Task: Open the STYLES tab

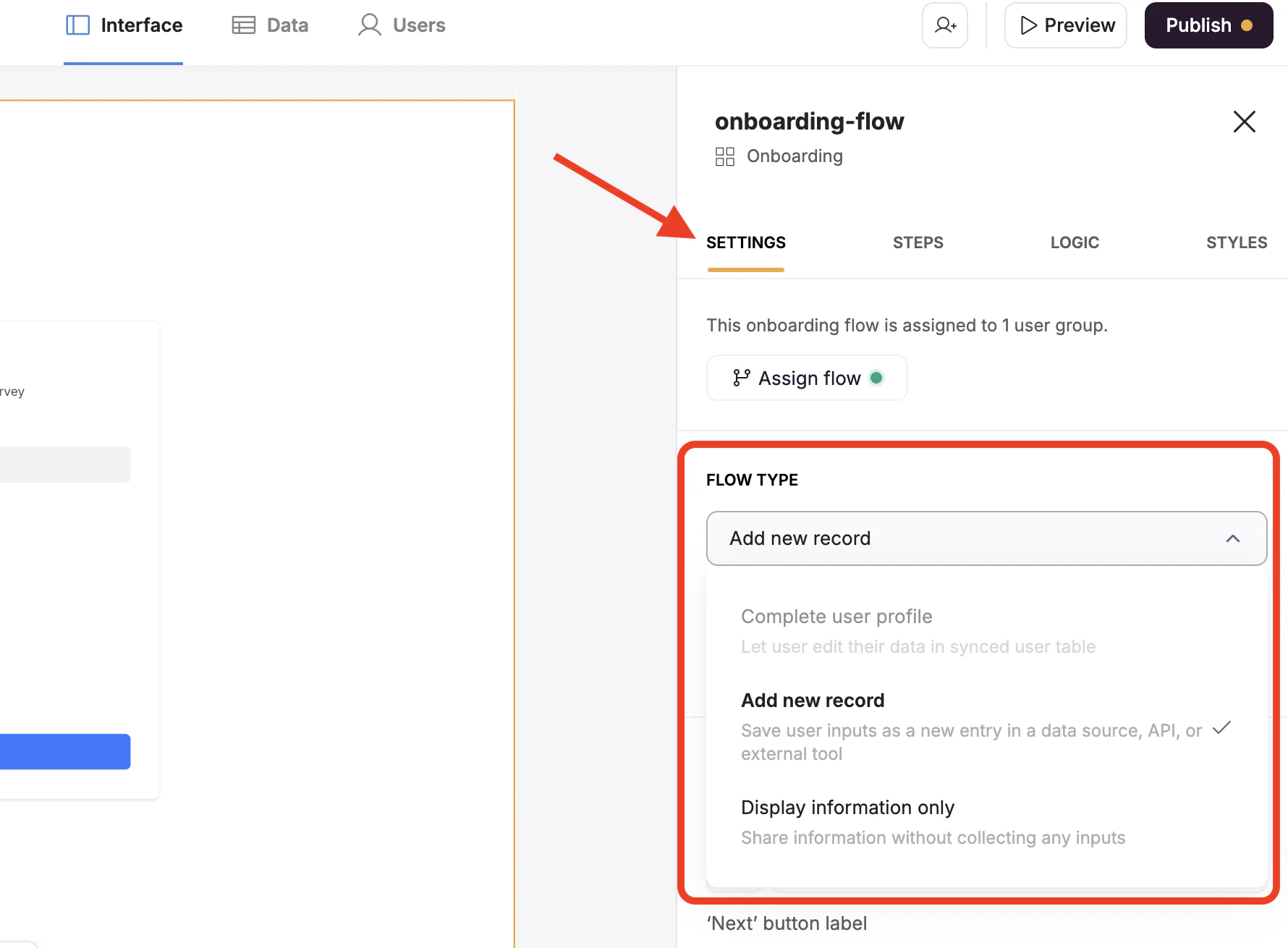Action: click(1237, 242)
